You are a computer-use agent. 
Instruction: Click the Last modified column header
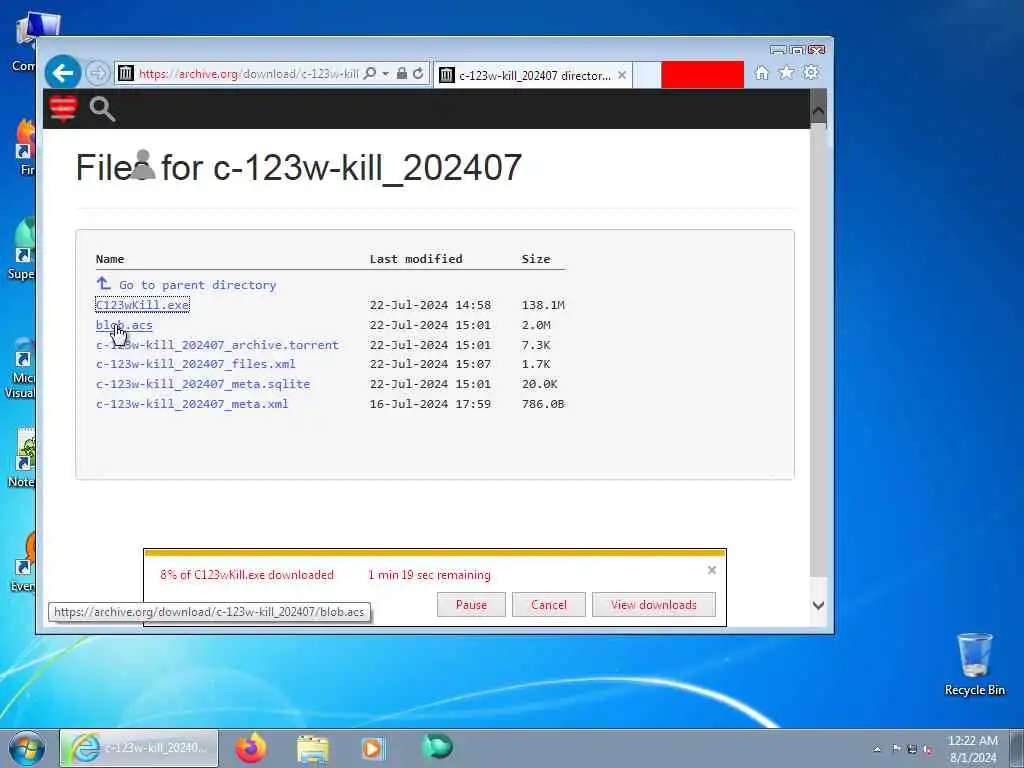(x=416, y=259)
